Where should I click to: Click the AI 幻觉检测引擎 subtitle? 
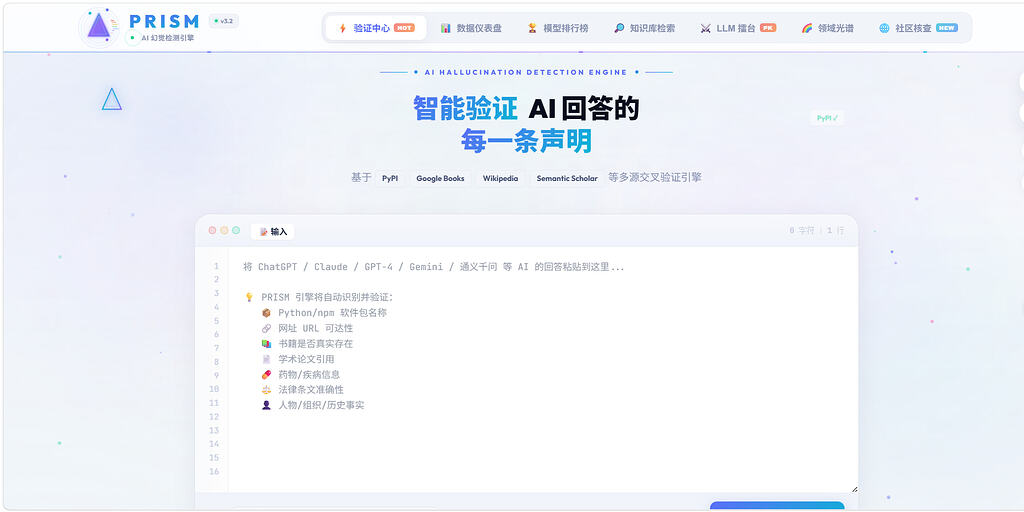[167, 38]
